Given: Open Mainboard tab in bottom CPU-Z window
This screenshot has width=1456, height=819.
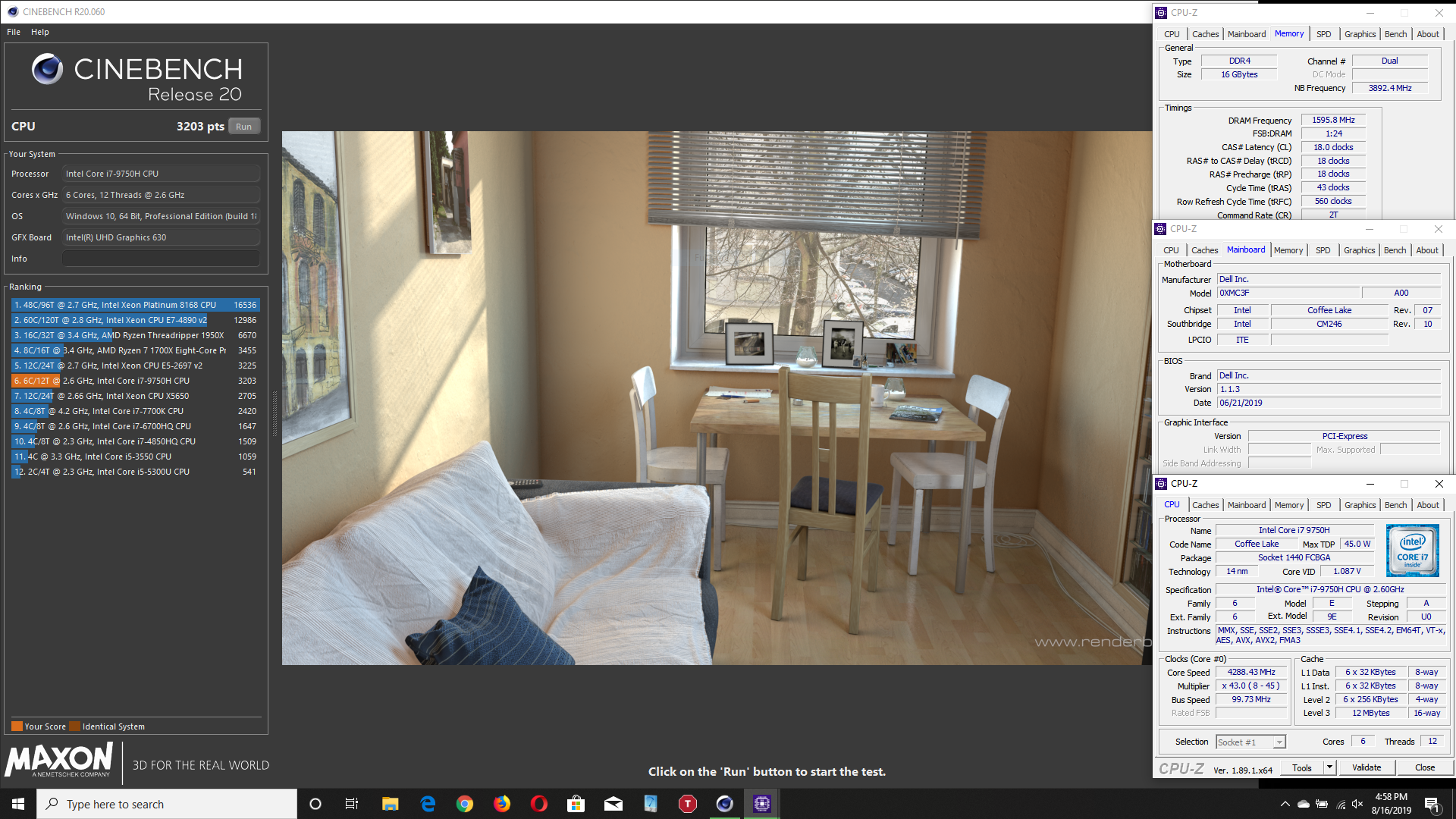Looking at the screenshot, I should [x=1247, y=505].
